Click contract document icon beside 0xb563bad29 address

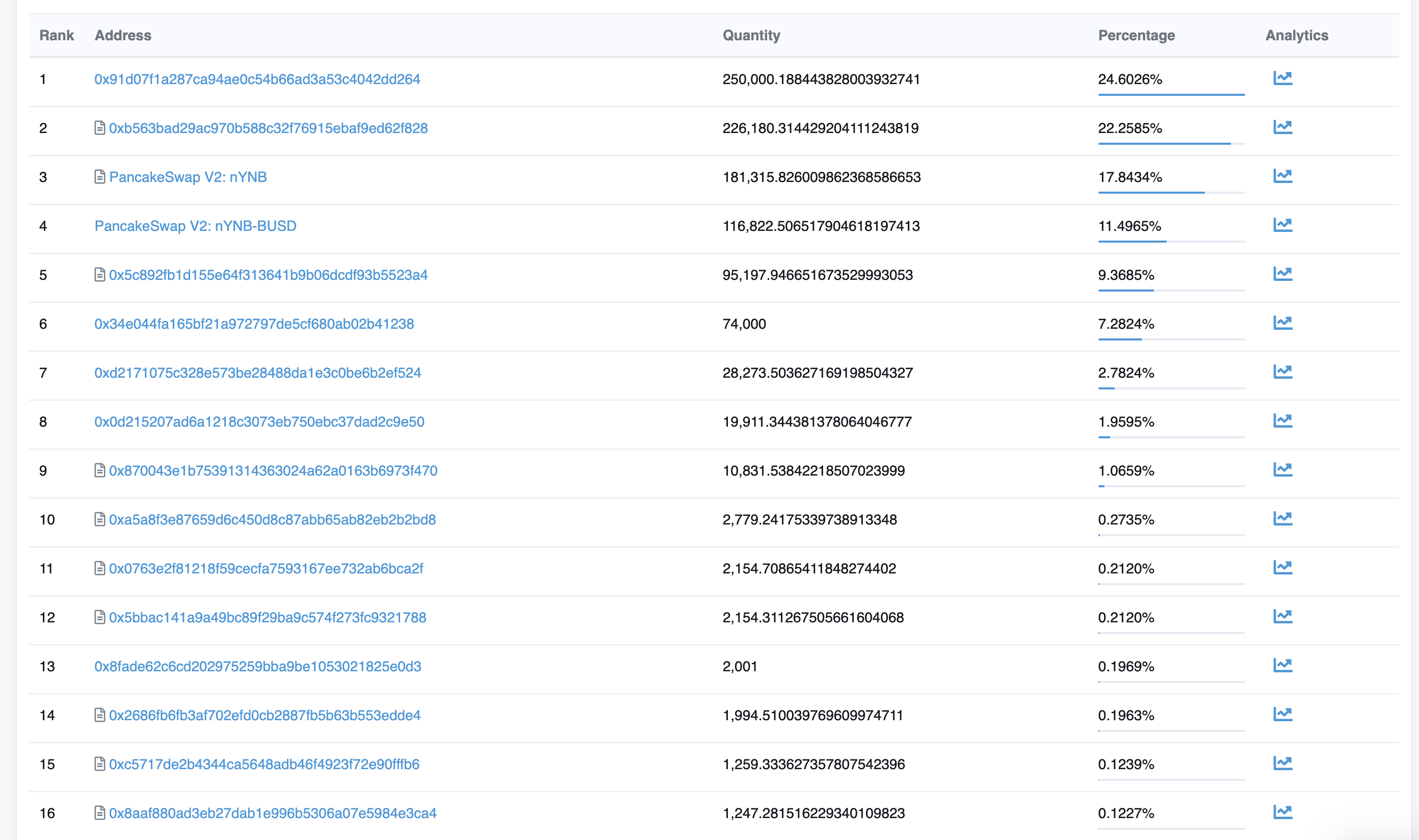click(x=99, y=128)
